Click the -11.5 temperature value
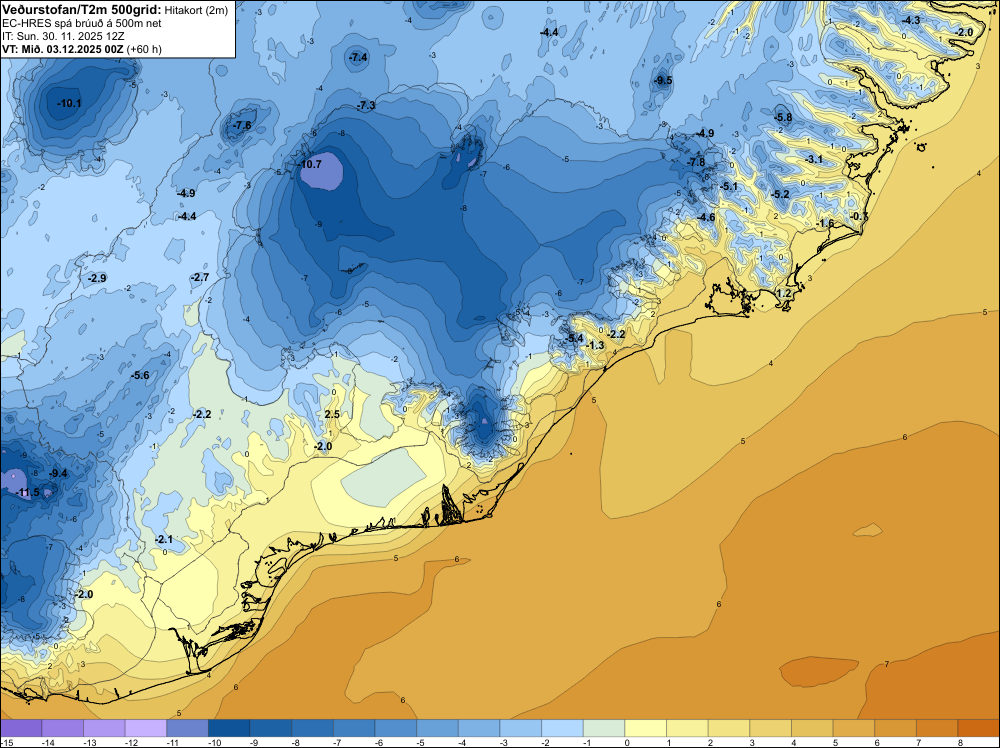This screenshot has width=1000, height=748. pyautogui.click(x=28, y=492)
